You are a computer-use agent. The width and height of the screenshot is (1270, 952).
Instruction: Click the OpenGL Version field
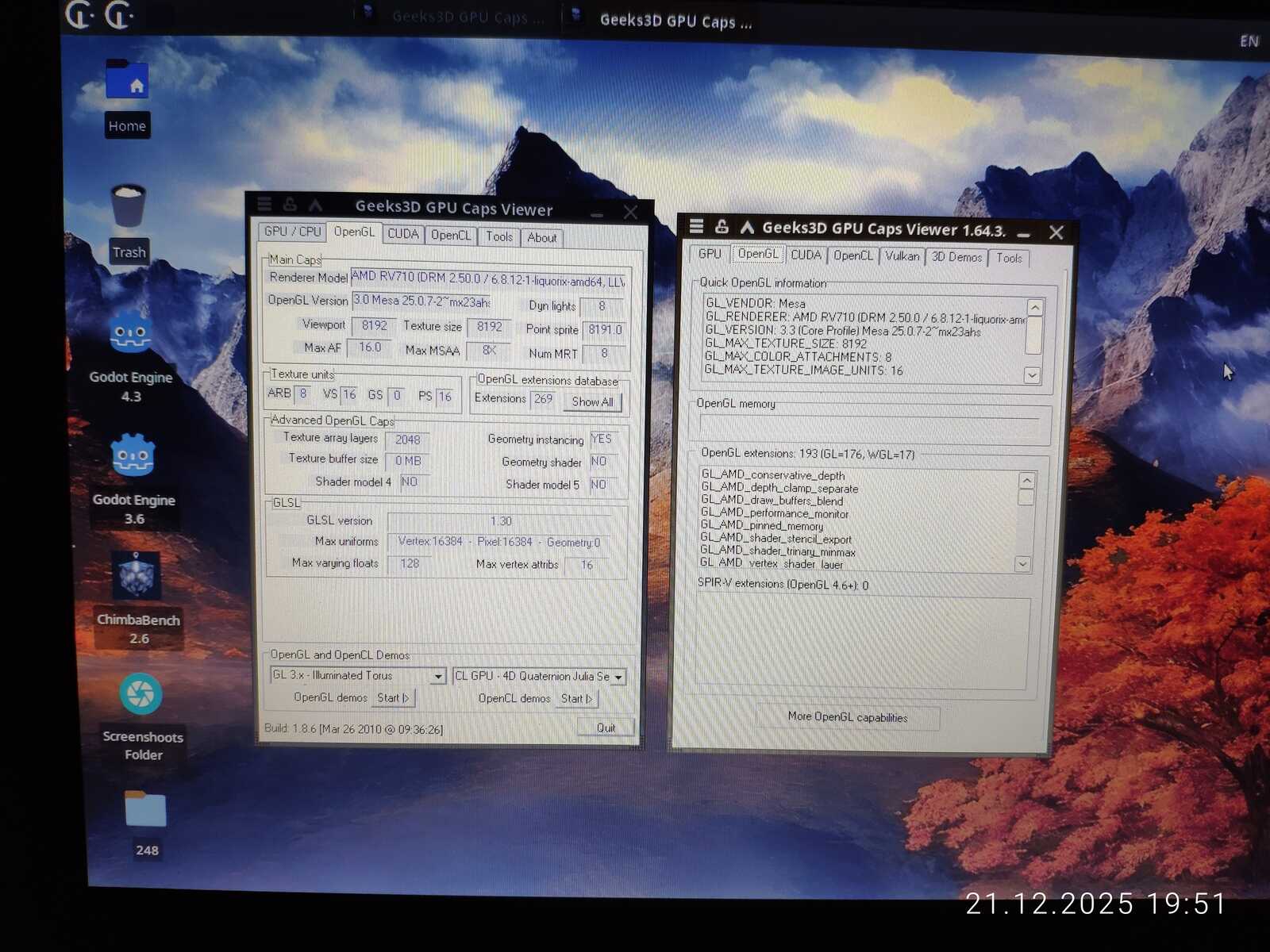[421, 301]
